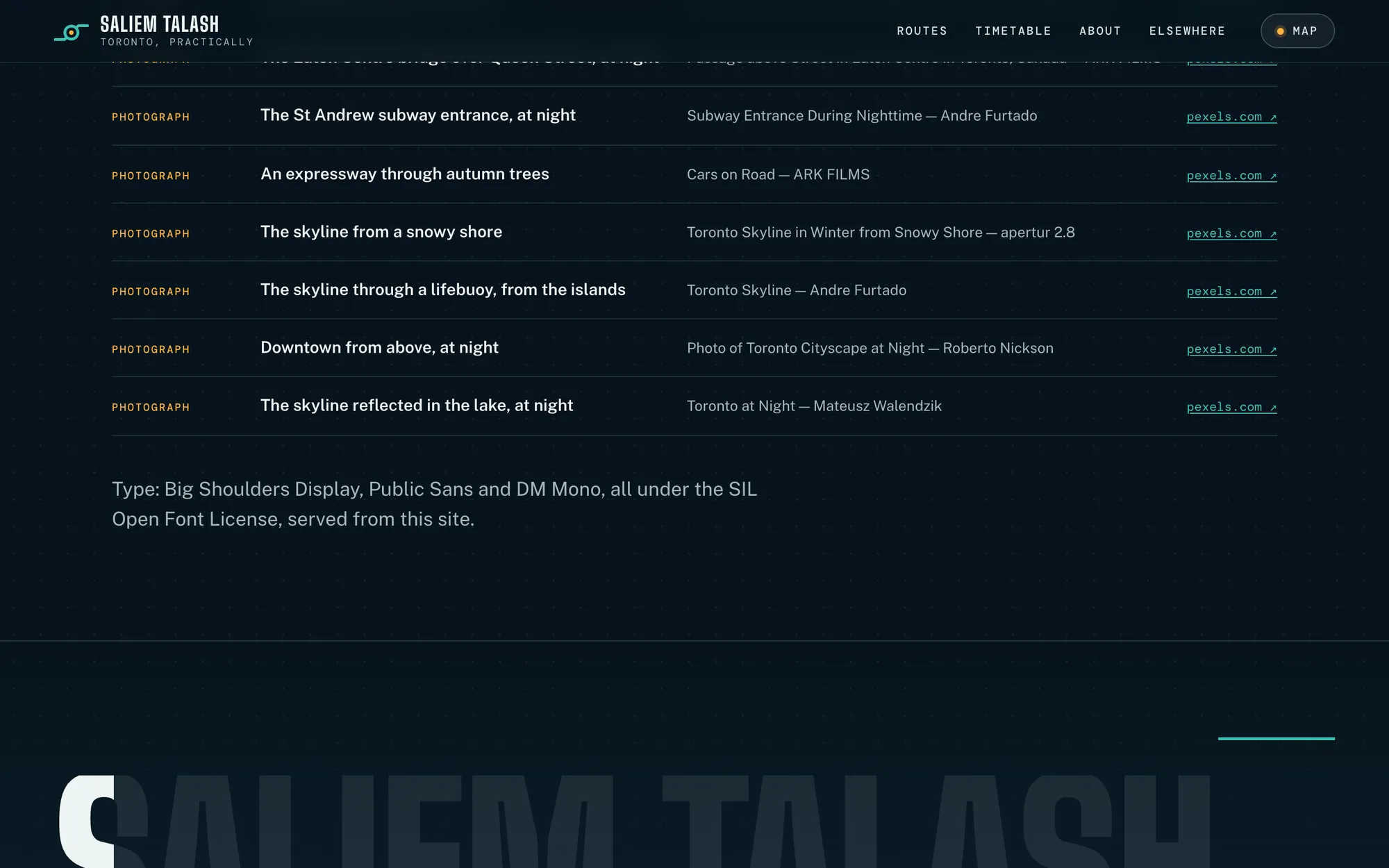
Task: Click credit 'Toronto Skyline in Winter from Snowy Shore'
Action: coord(835,232)
